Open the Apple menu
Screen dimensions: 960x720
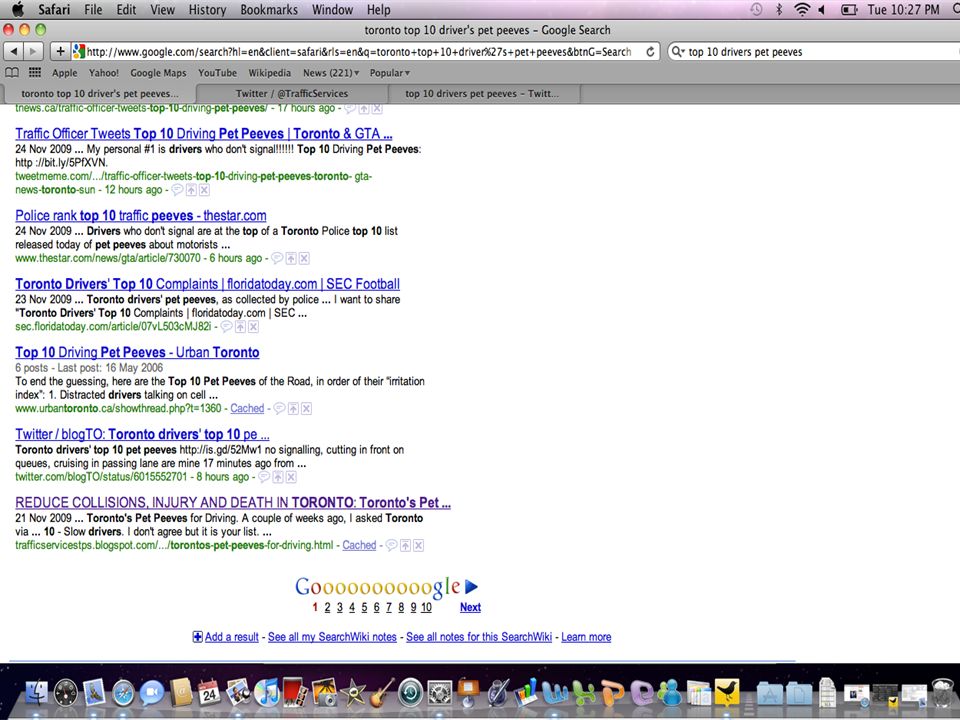[18, 9]
